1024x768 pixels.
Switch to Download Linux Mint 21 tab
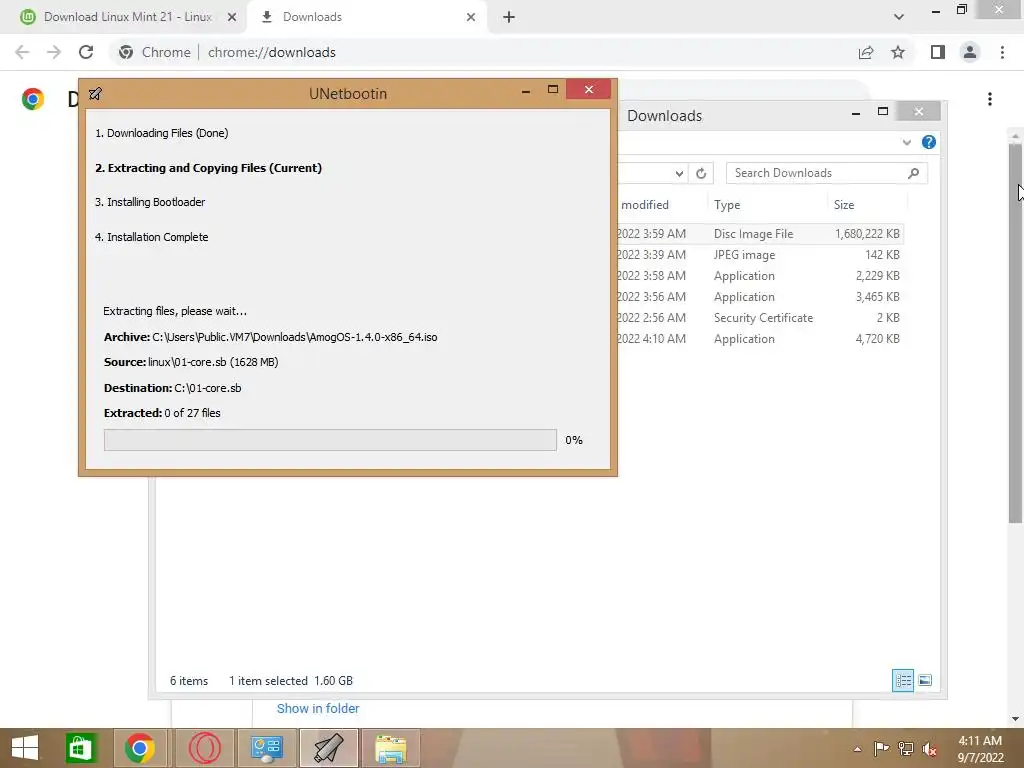point(127,17)
